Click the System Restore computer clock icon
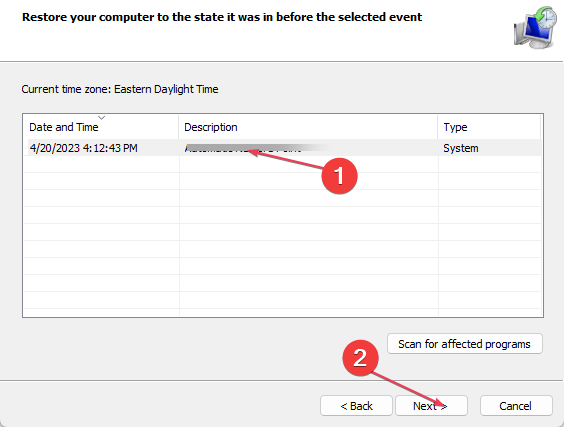Screen dimensions: 564x427 535,27
